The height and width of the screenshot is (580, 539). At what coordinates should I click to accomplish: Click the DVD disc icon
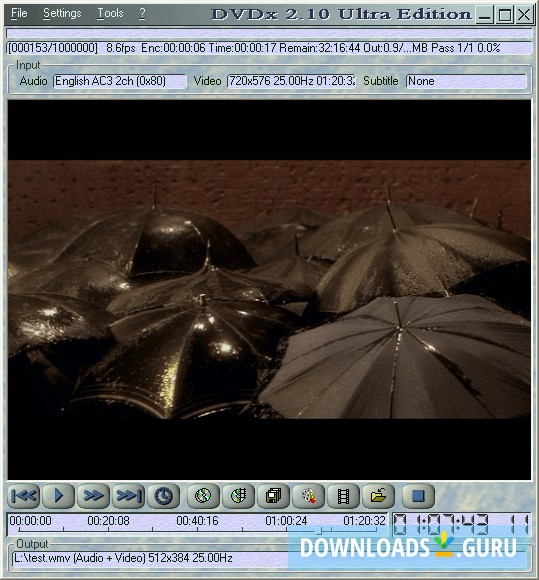(203, 496)
